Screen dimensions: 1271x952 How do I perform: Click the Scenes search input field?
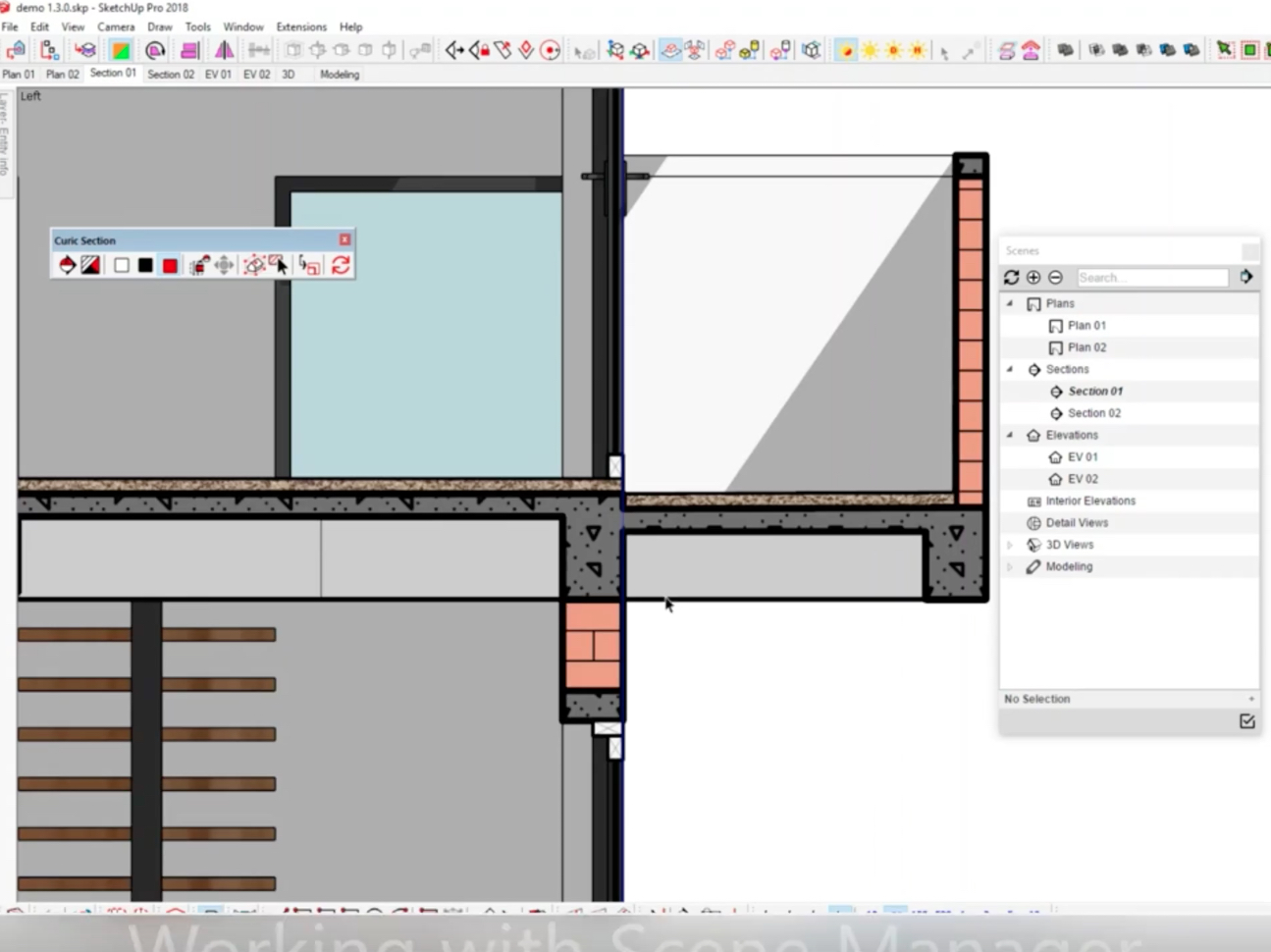(x=1150, y=278)
